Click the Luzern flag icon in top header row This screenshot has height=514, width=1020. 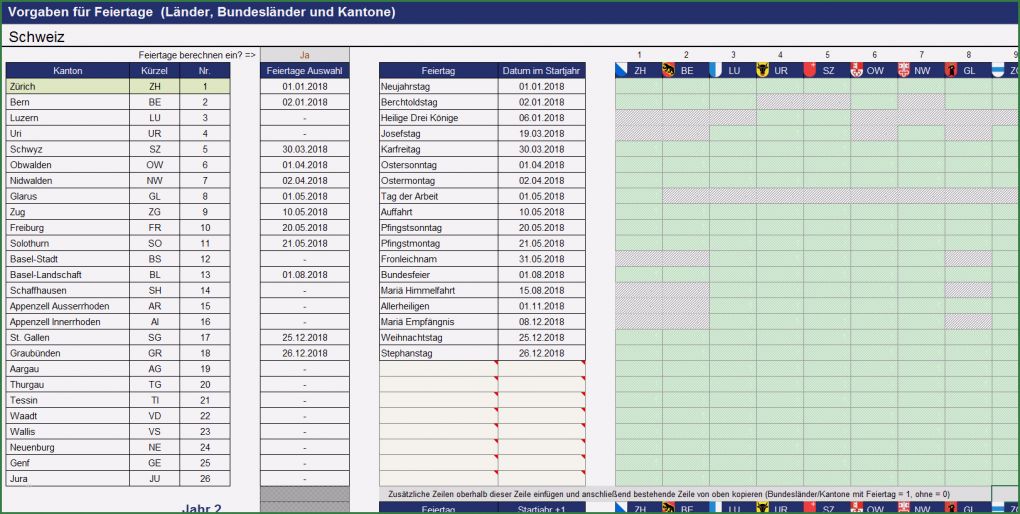coord(715,71)
